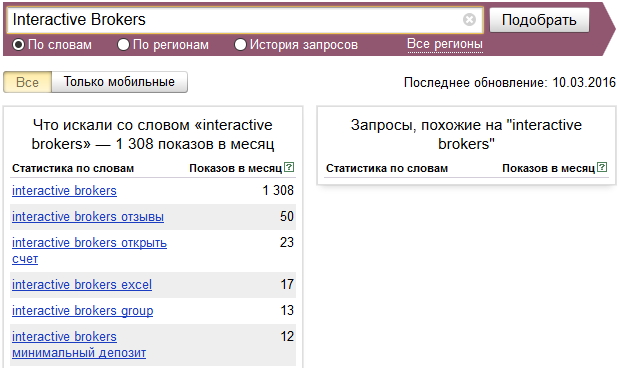Click the '17' impressions value
The image size is (619, 368).
point(287,284)
